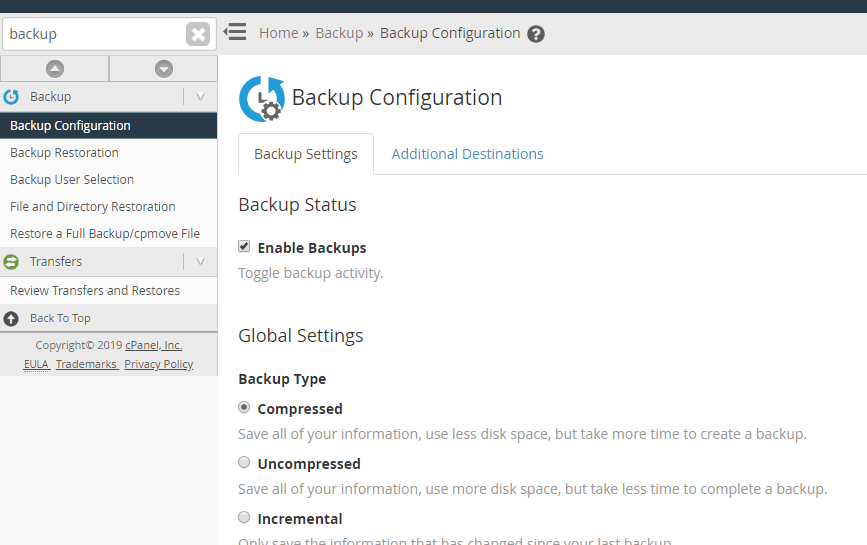The width and height of the screenshot is (867, 545).
Task: Go to Home breadcrumb link
Action: (x=278, y=33)
